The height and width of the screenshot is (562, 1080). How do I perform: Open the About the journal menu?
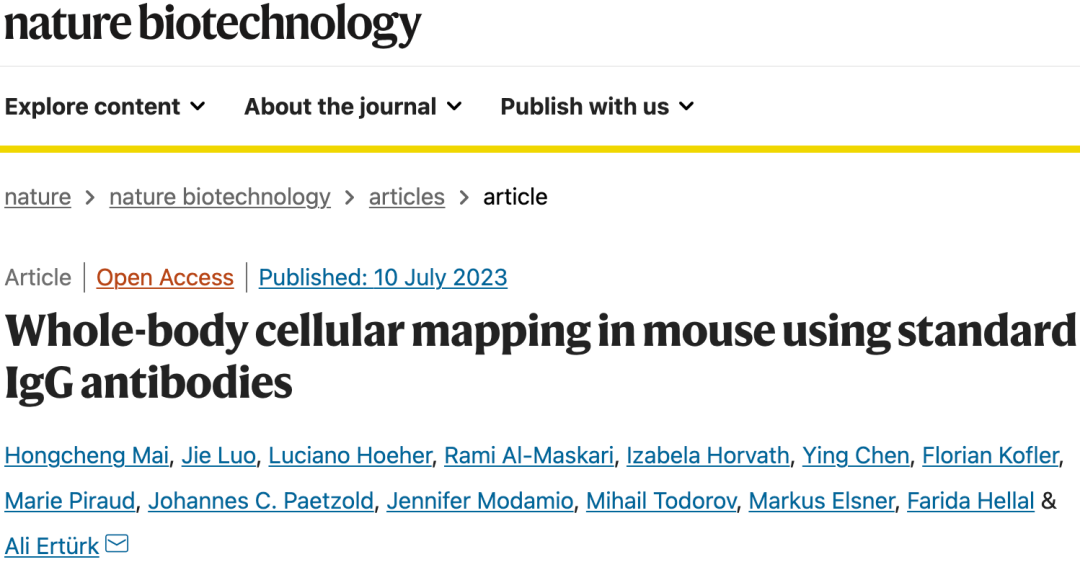(353, 107)
